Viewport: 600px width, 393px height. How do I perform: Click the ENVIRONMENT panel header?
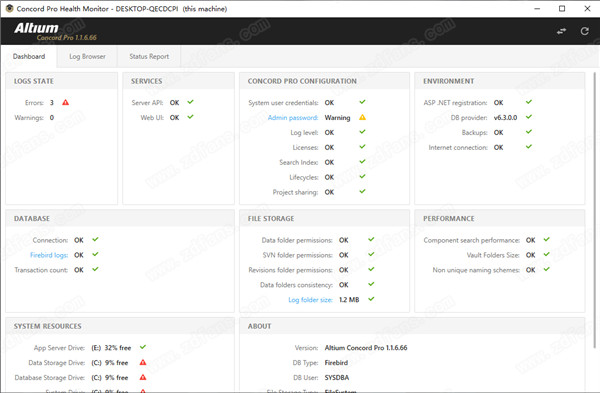[500, 81]
